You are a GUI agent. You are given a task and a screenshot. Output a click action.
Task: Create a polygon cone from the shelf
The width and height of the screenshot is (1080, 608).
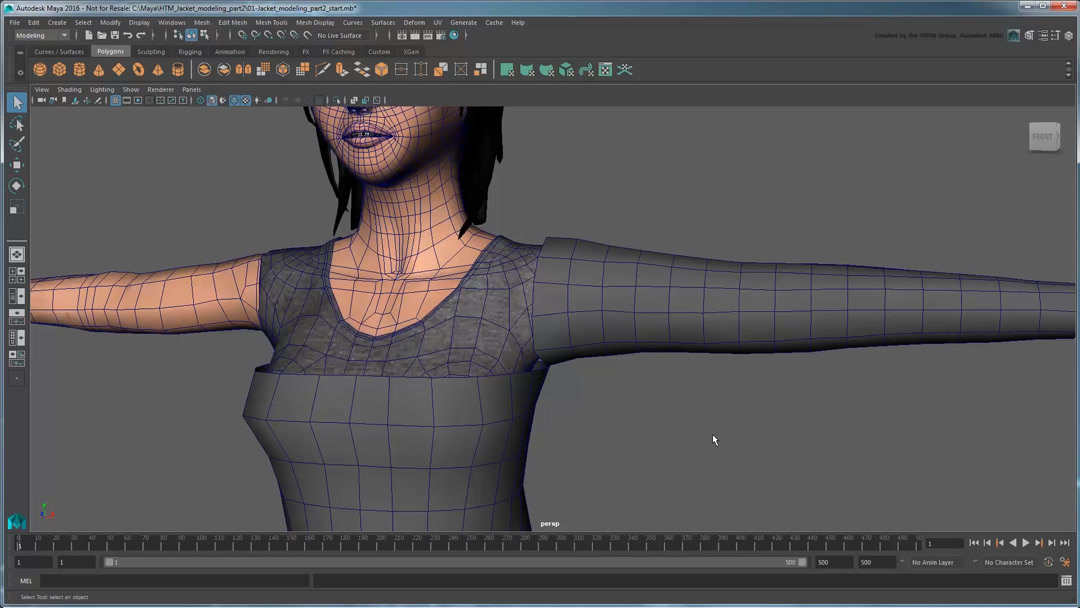tap(97, 69)
